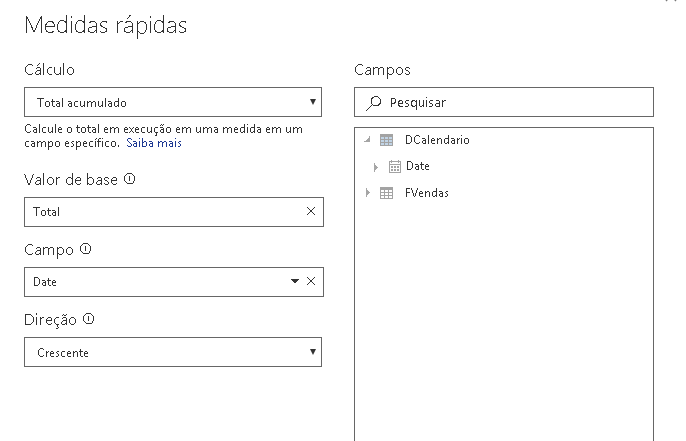Click the magnifying glass search icon
The height and width of the screenshot is (441, 686).
pyautogui.click(x=374, y=103)
